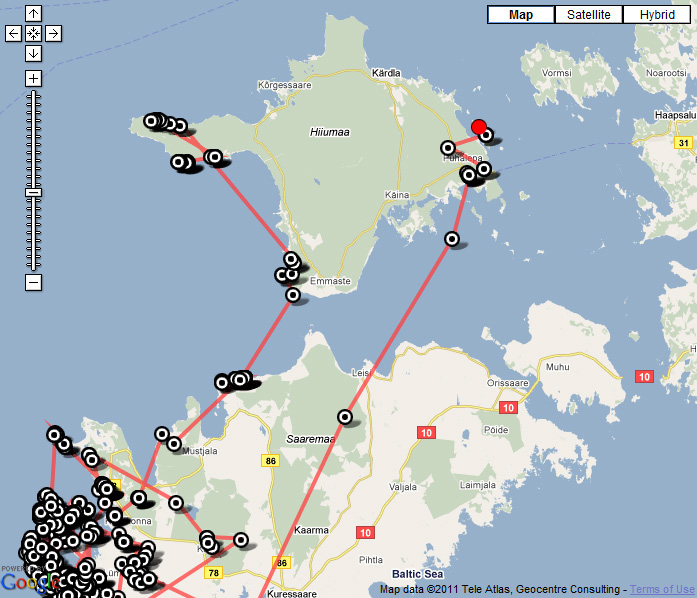Screen dimensions: 697x598
Task: Pan the map down with the arrow
Action: coord(33,53)
